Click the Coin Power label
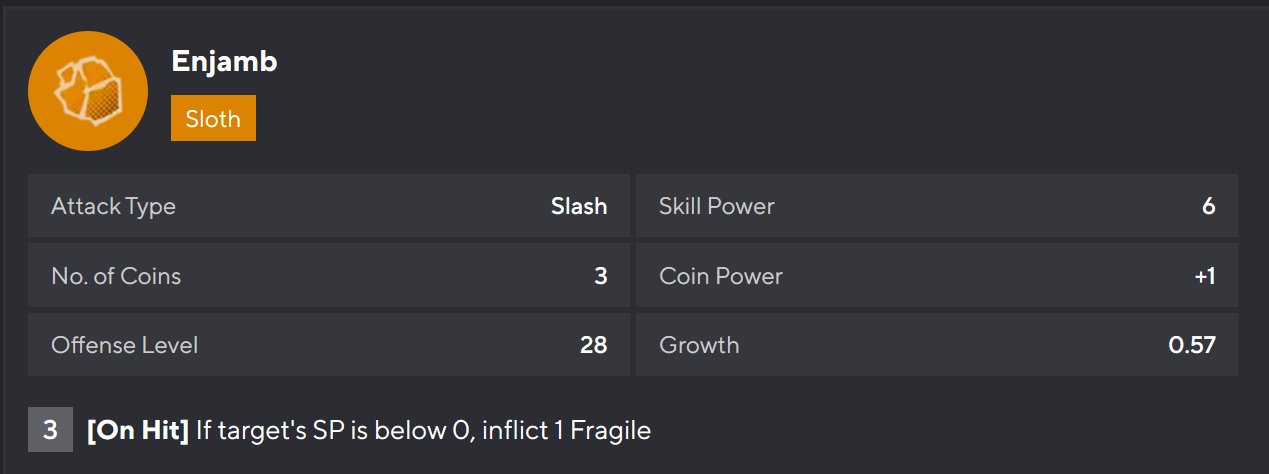 [x=720, y=276]
